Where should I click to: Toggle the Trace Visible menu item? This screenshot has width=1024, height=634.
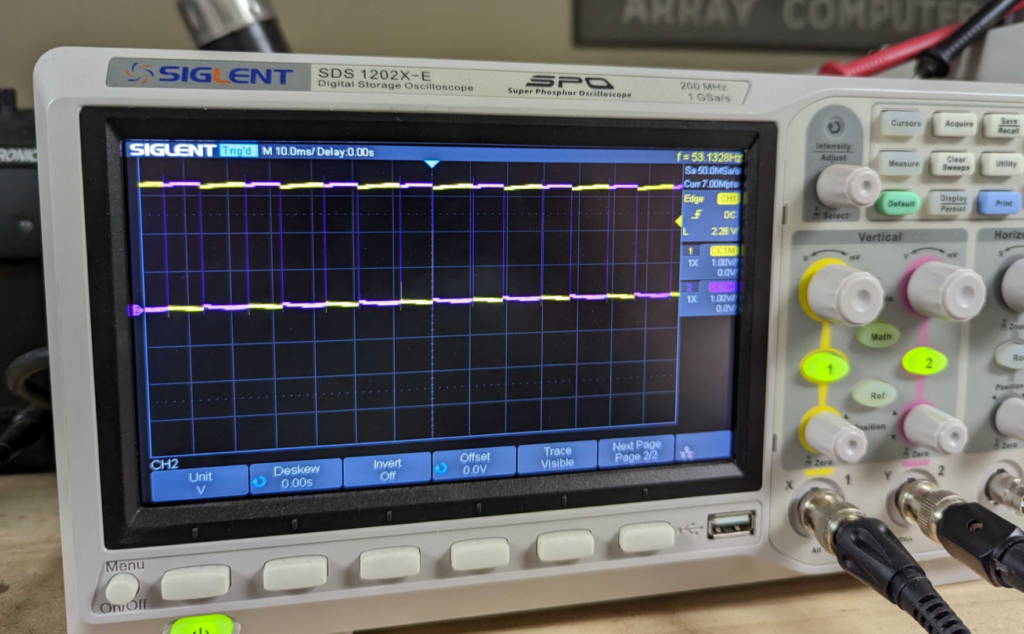[x=557, y=457]
